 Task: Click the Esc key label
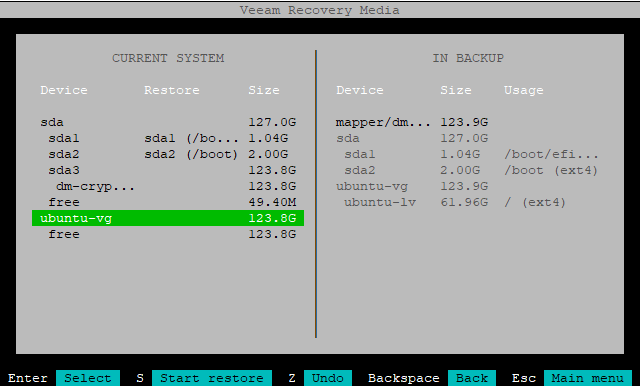[524, 378]
